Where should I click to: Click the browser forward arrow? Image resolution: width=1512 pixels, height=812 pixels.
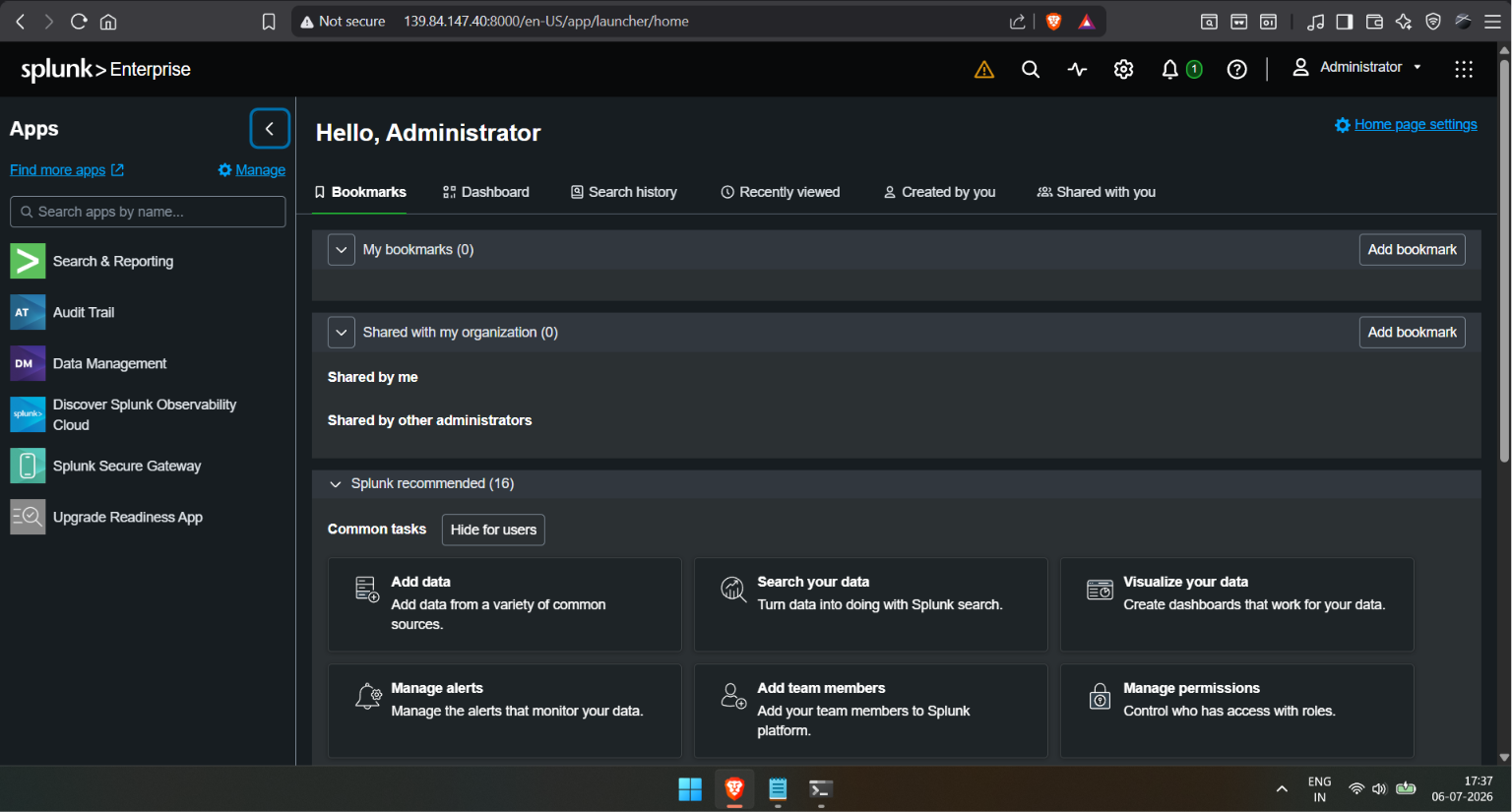tap(48, 22)
